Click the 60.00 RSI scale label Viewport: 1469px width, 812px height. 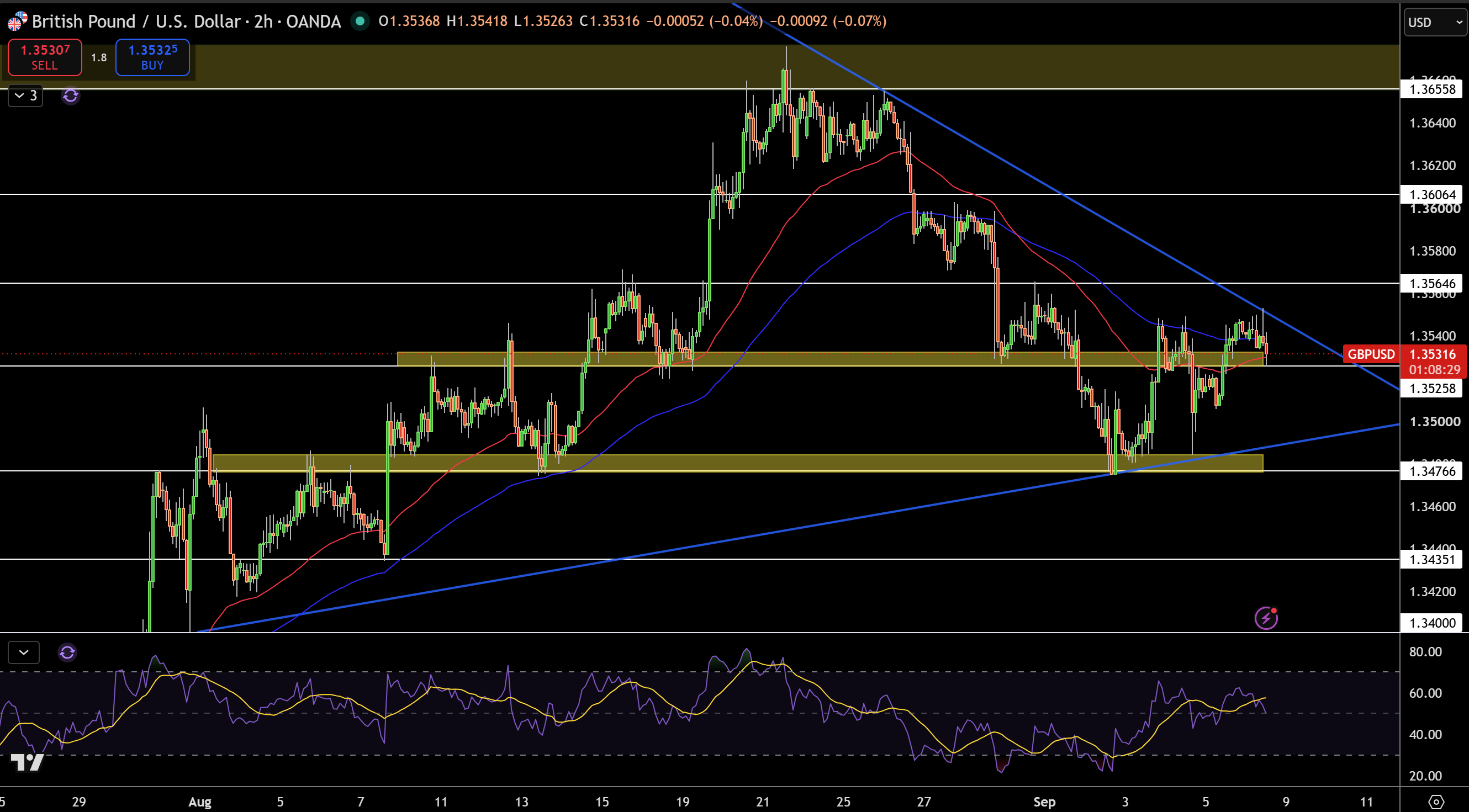tap(1425, 693)
